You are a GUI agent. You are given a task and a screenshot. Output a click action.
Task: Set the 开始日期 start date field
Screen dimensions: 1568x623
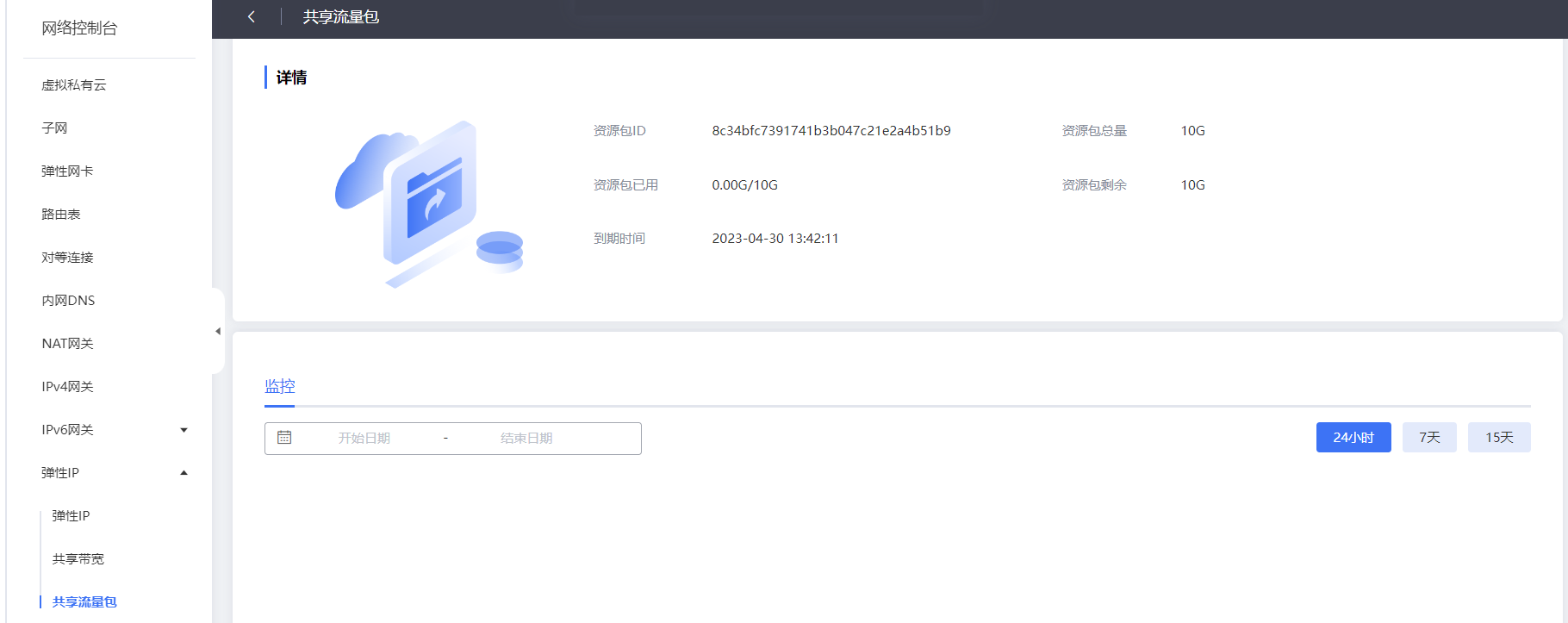(364, 439)
